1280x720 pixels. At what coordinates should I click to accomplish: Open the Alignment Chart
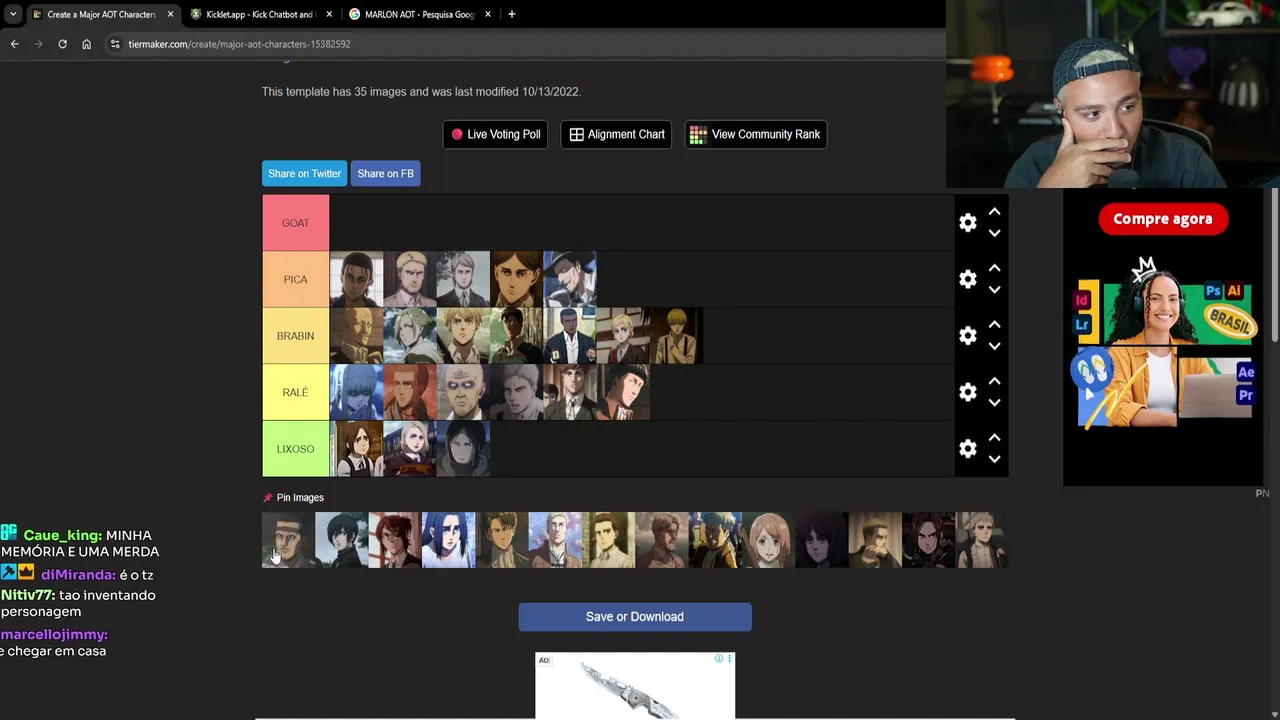click(x=617, y=134)
